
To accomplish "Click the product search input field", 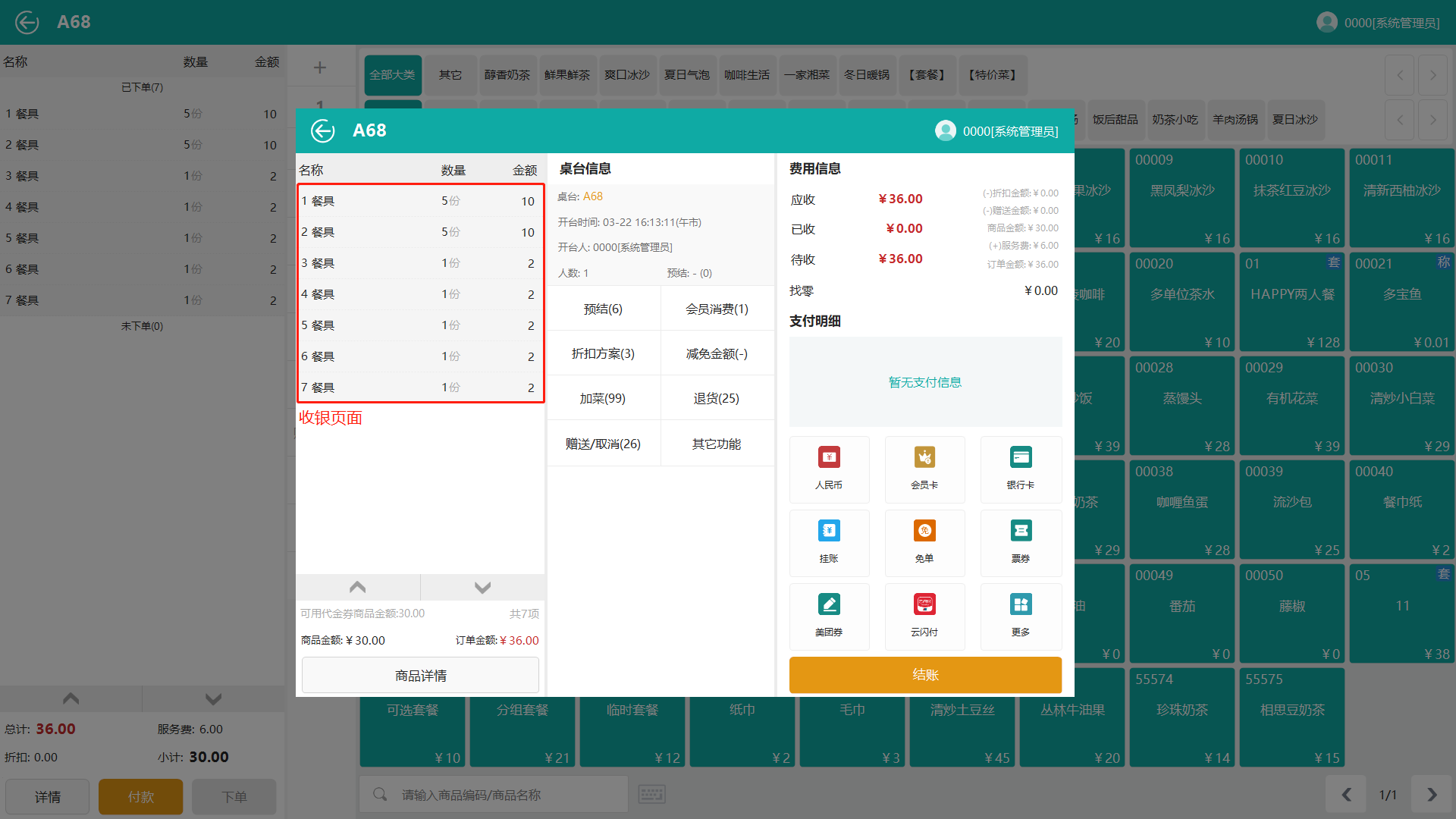I will (x=494, y=794).
